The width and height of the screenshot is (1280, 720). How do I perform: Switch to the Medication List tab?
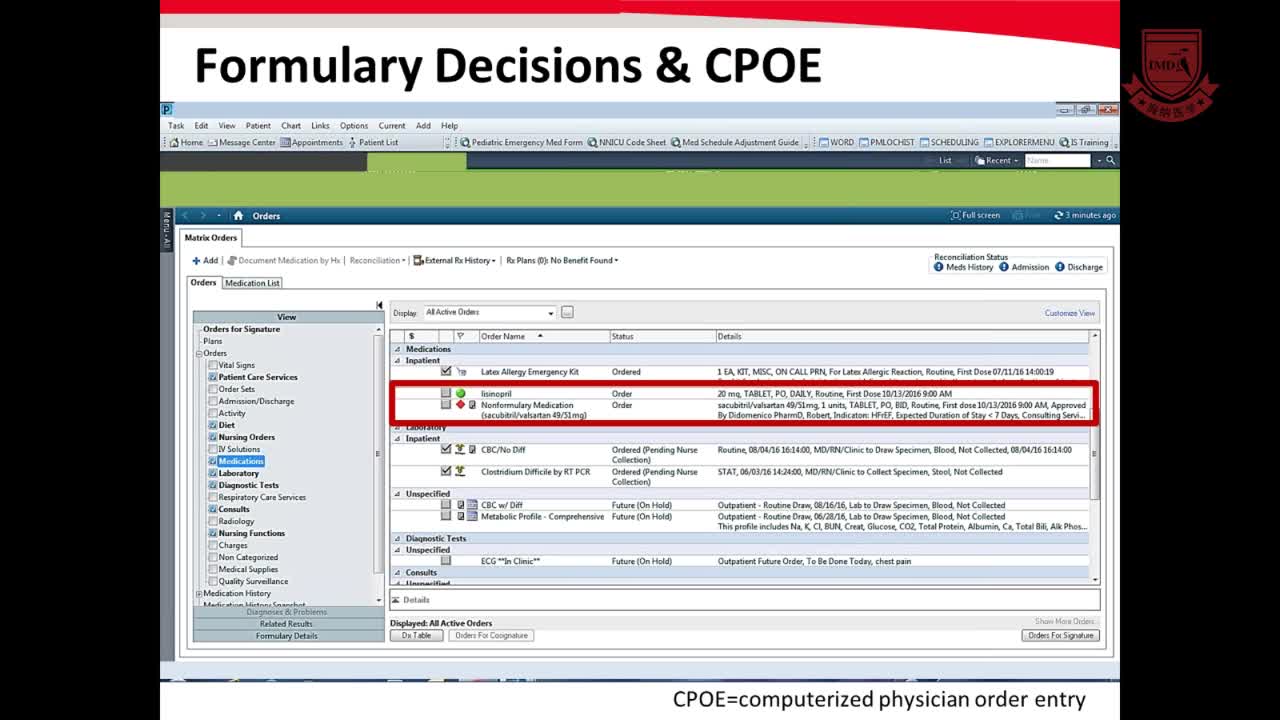[x=252, y=283]
